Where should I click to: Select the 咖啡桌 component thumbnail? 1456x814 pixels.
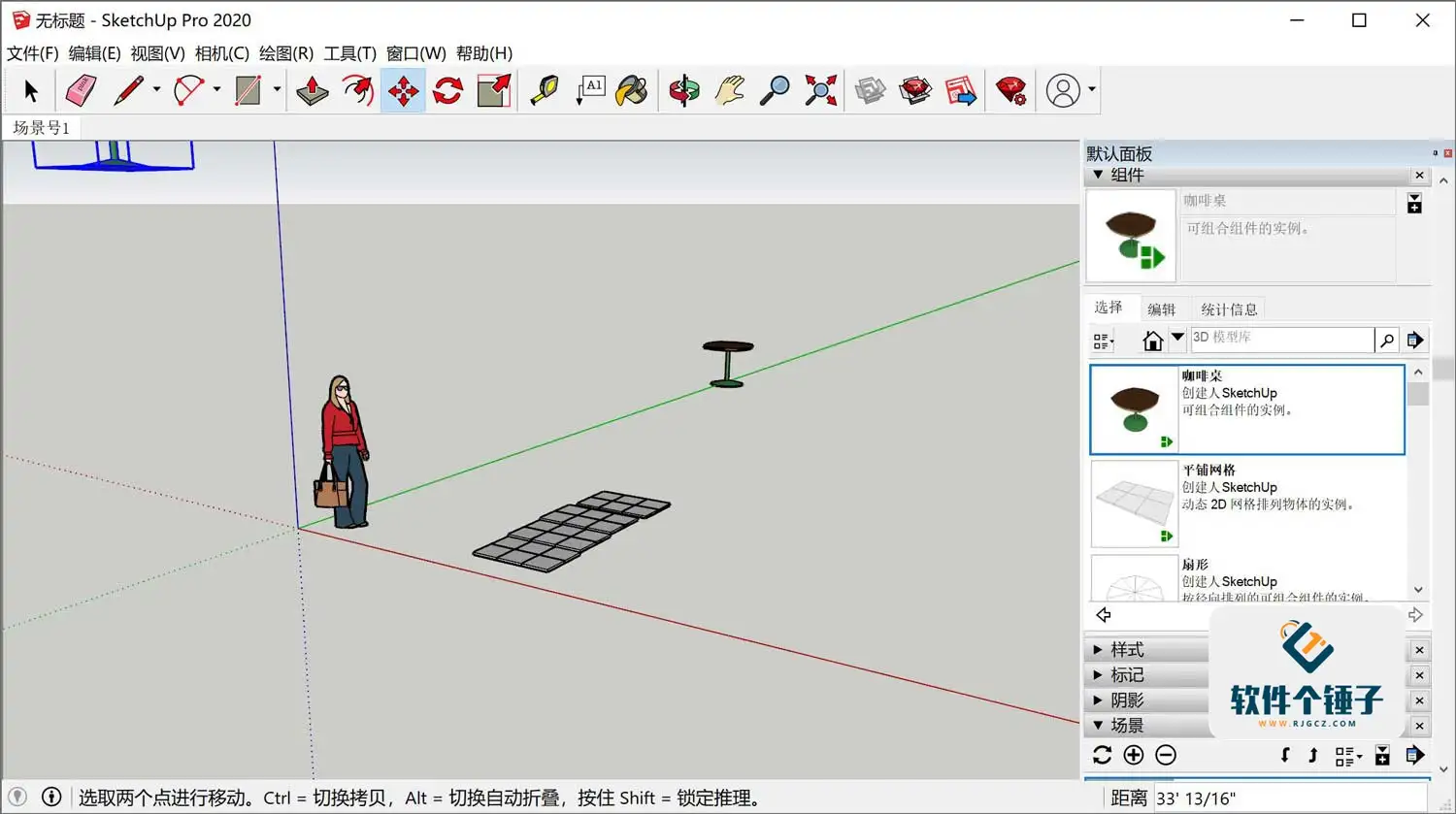pyautogui.click(x=1134, y=408)
